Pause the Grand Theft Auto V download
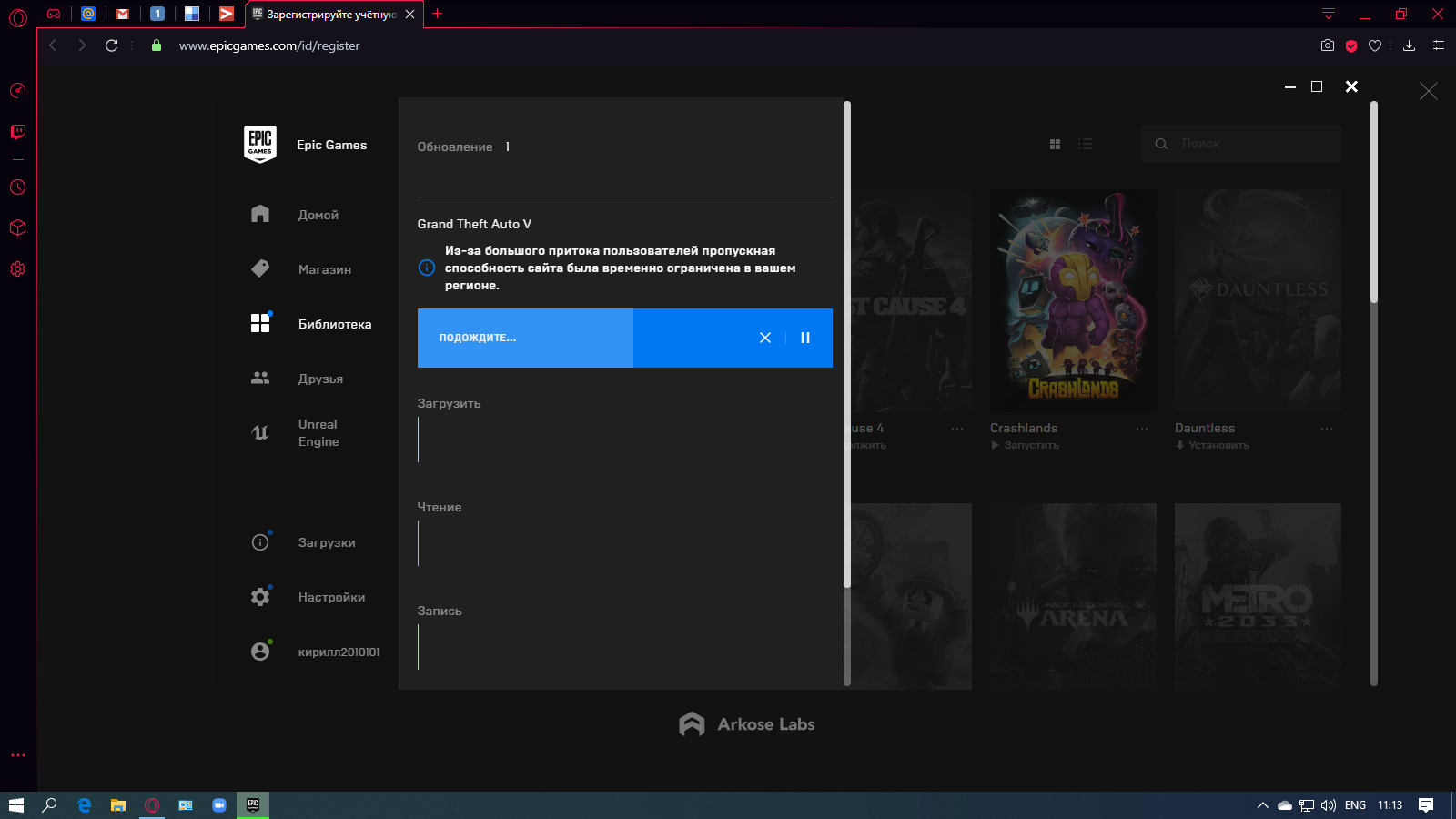The height and width of the screenshot is (819, 1456). 805,338
